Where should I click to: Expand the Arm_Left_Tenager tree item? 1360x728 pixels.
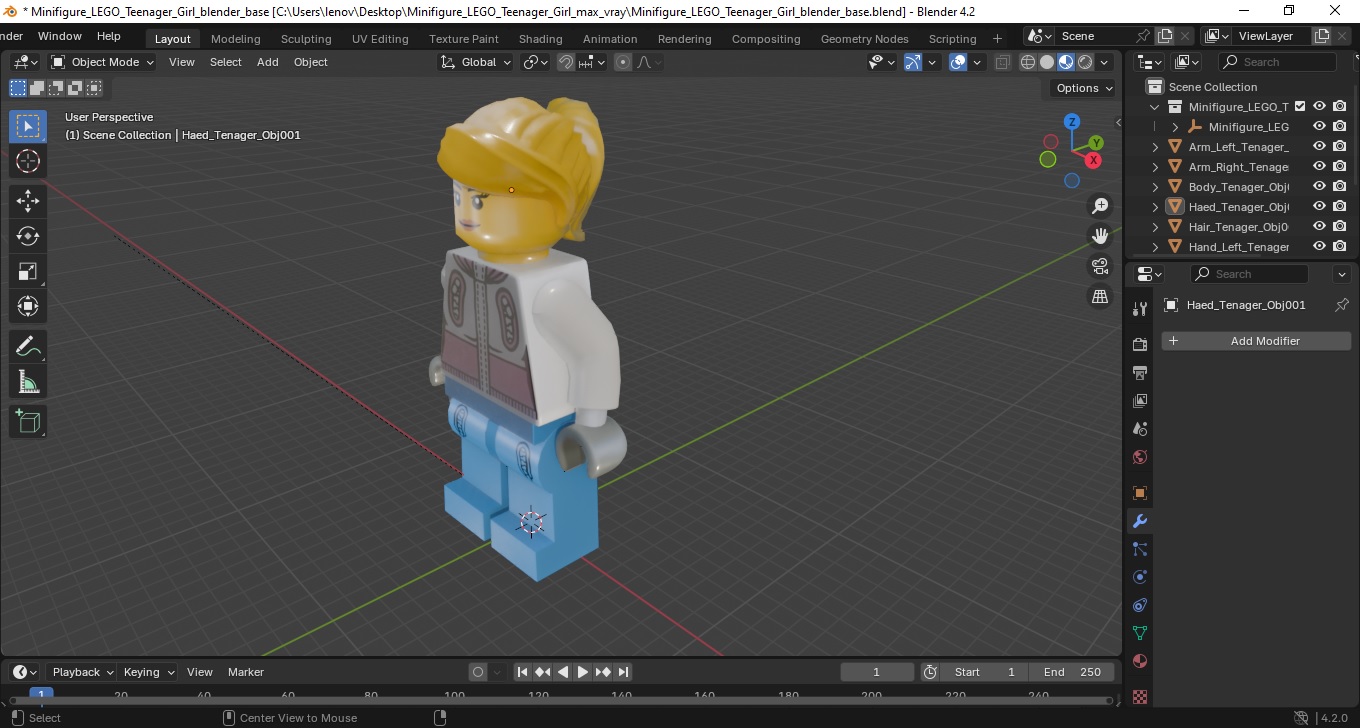(x=1156, y=147)
